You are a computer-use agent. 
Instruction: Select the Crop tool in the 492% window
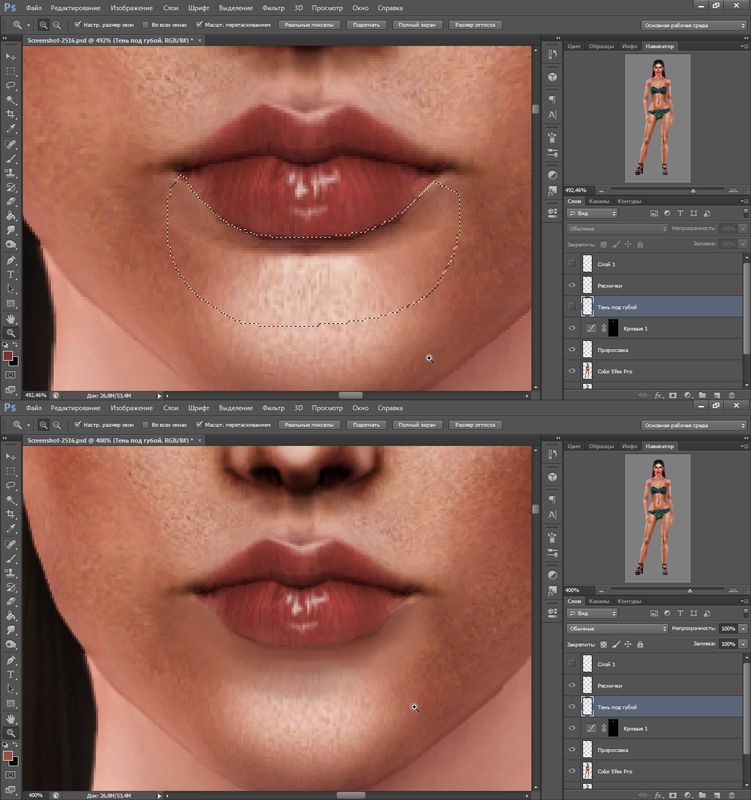11,114
